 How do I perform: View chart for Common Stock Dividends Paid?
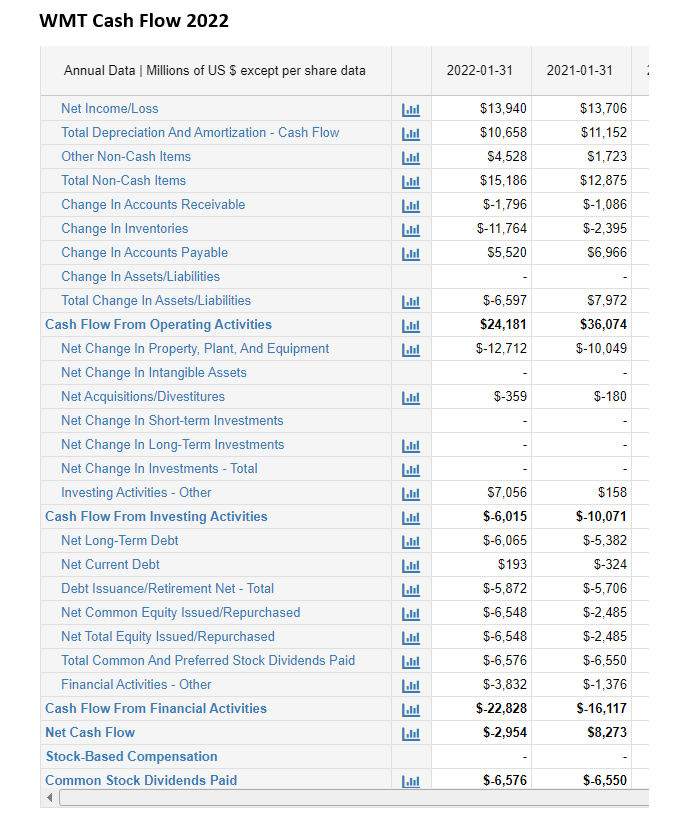411,781
